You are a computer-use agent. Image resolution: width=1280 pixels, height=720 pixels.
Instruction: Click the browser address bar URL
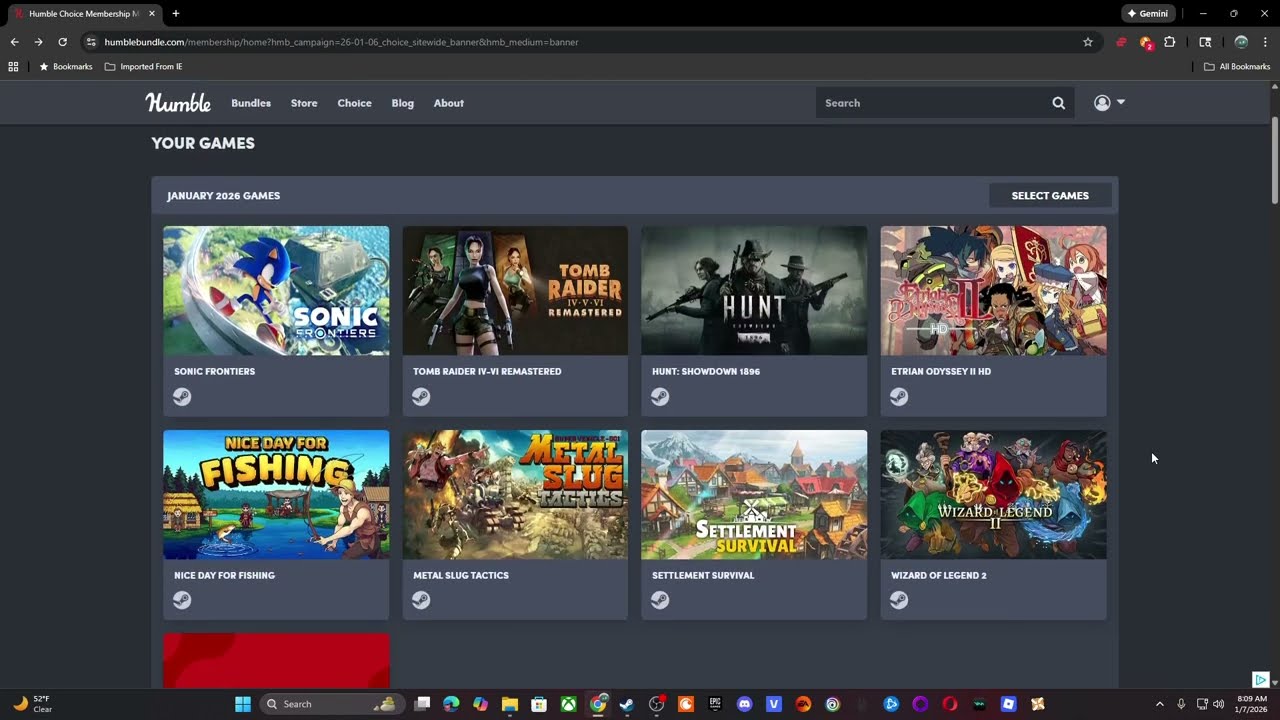click(341, 42)
